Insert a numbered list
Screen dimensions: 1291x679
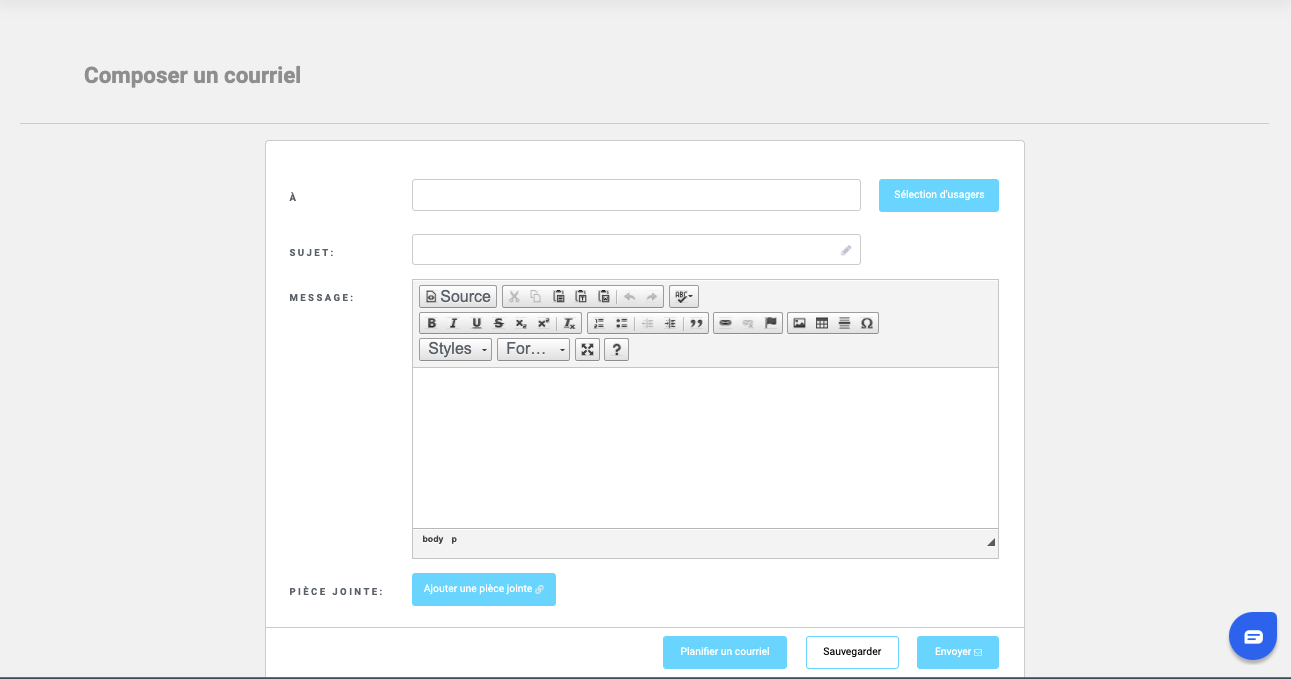coord(599,323)
